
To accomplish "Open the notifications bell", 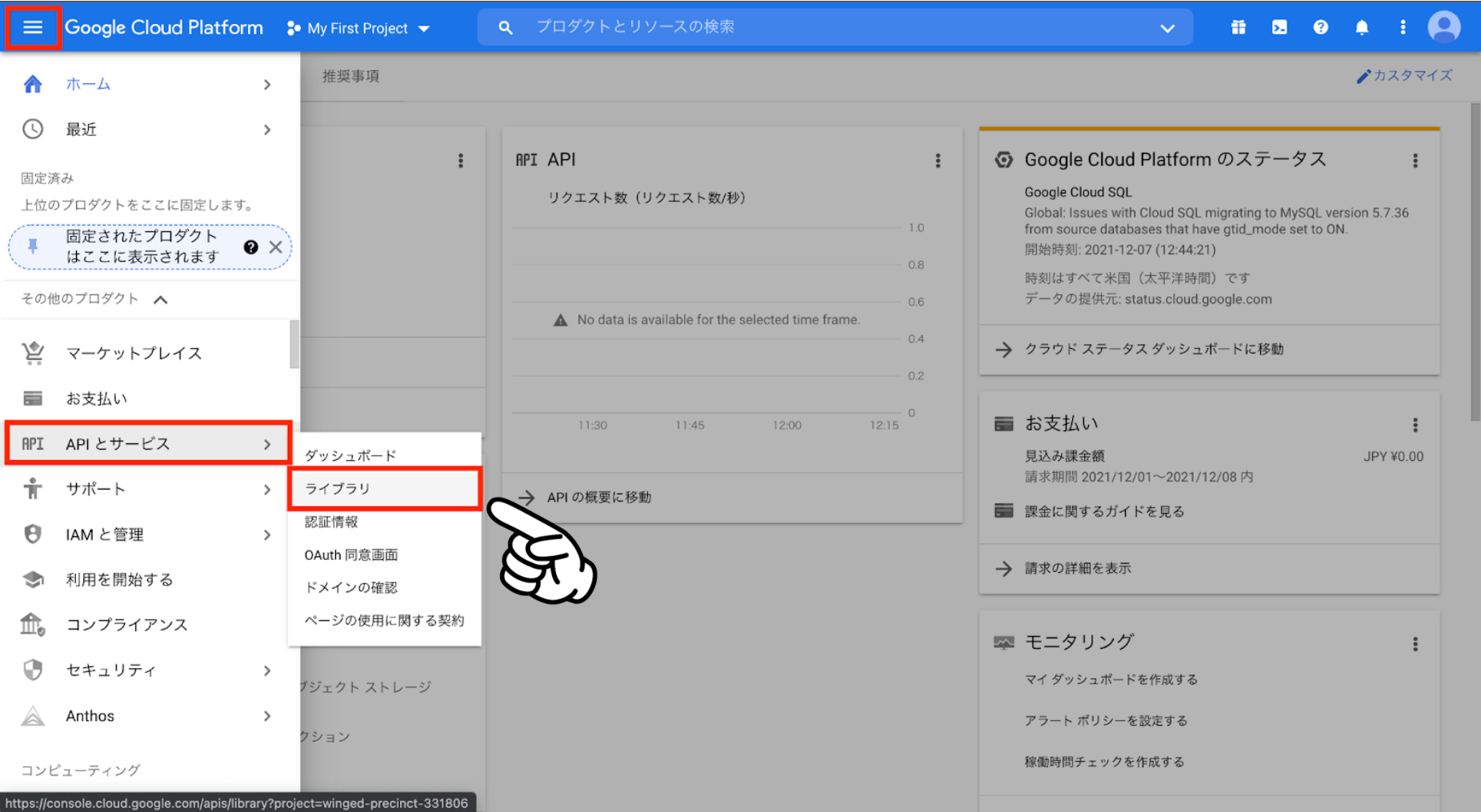I will point(1362,27).
